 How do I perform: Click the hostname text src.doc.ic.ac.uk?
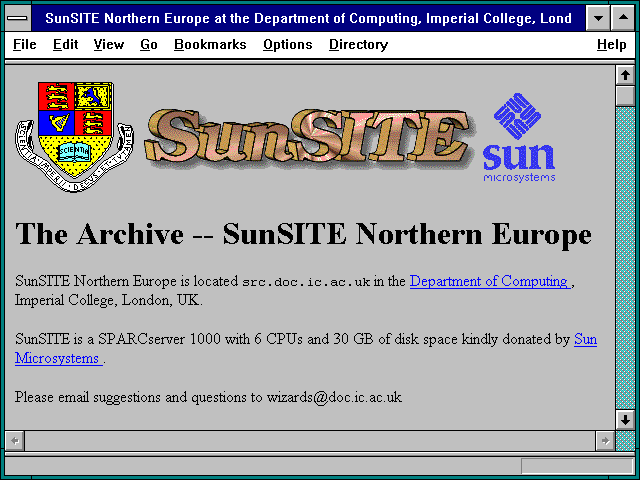click(306, 282)
